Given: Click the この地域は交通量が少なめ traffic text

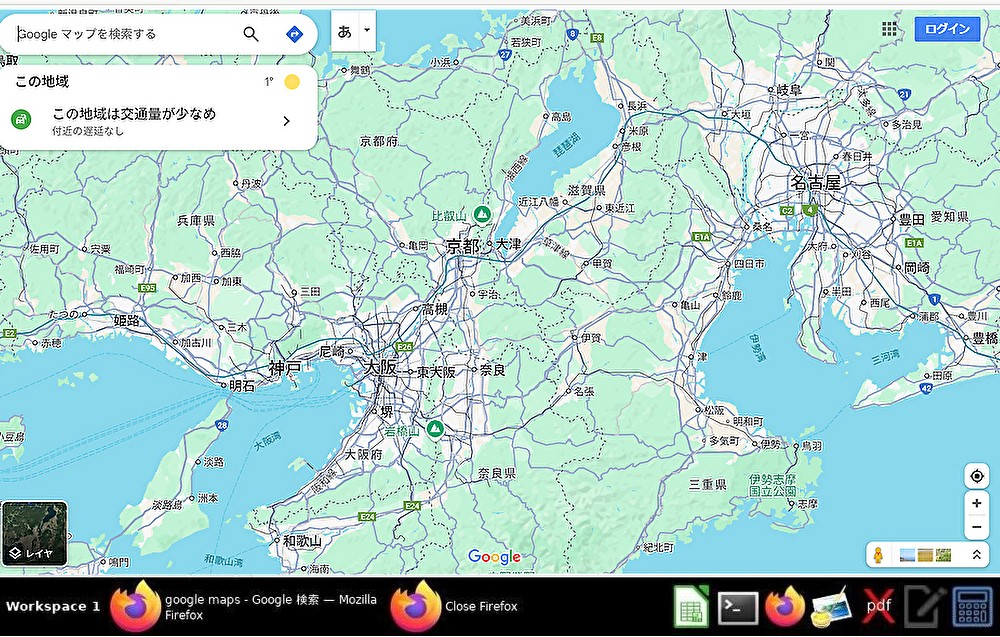Looking at the screenshot, I should click(x=134, y=114).
